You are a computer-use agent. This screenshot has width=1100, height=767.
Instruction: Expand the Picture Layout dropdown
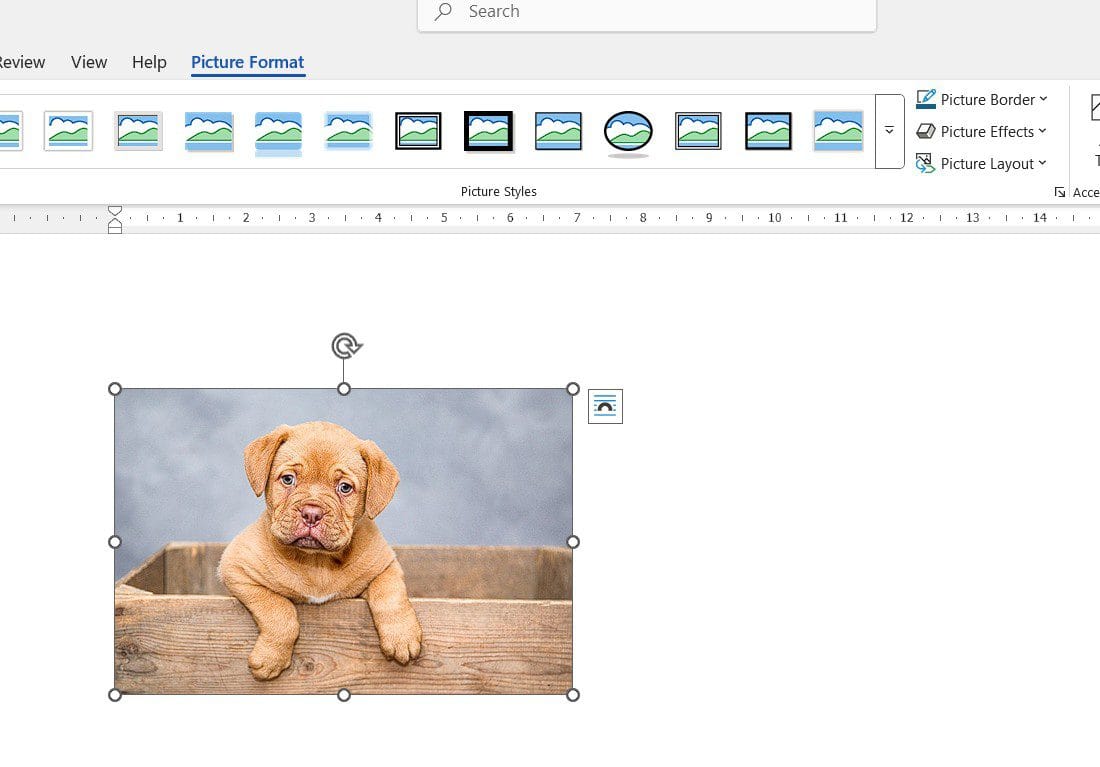coord(1043,163)
